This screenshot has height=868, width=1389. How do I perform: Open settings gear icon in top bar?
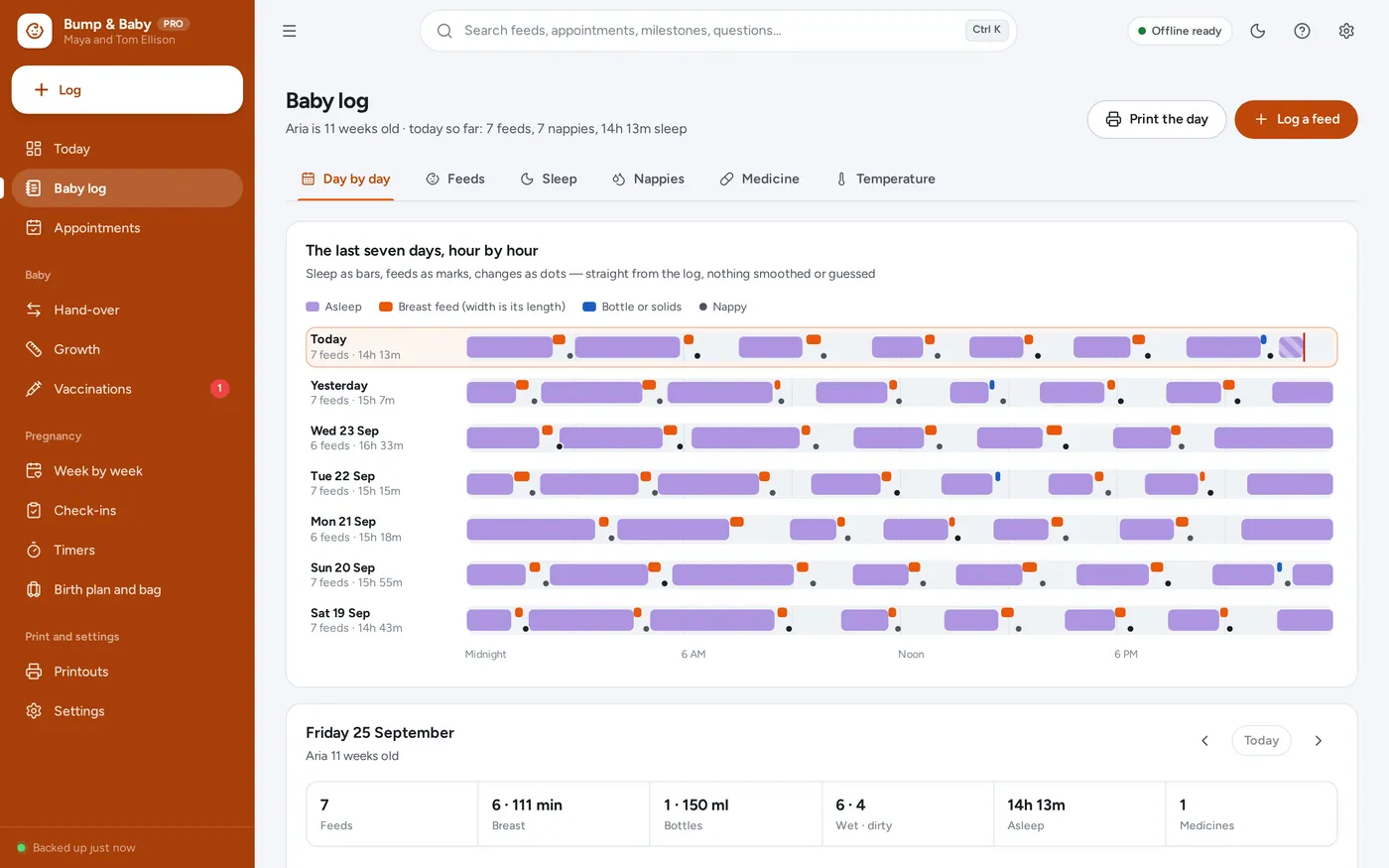click(x=1346, y=31)
